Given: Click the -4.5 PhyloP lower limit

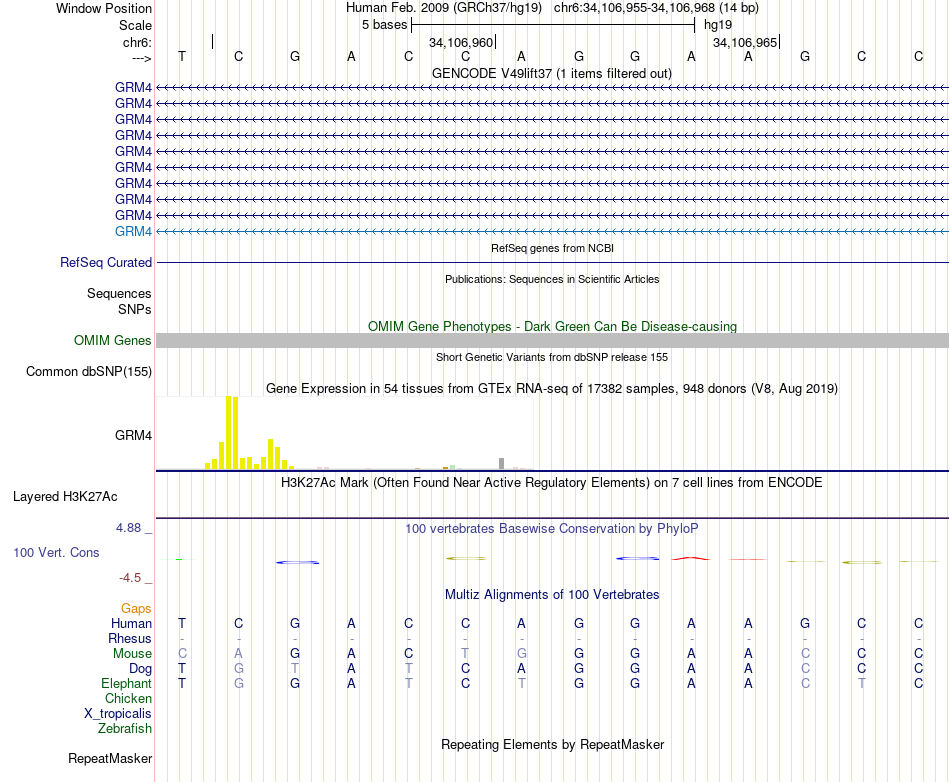Looking at the screenshot, I should click(x=130, y=578).
